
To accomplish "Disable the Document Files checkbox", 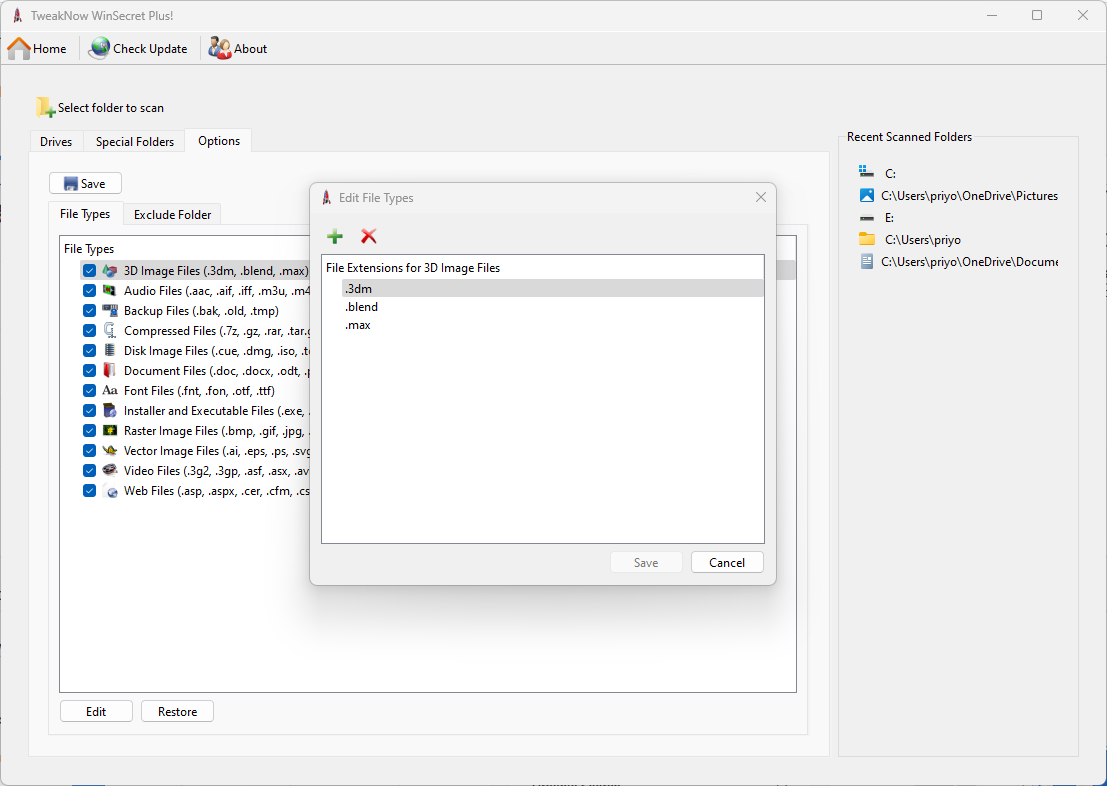I will coord(89,370).
